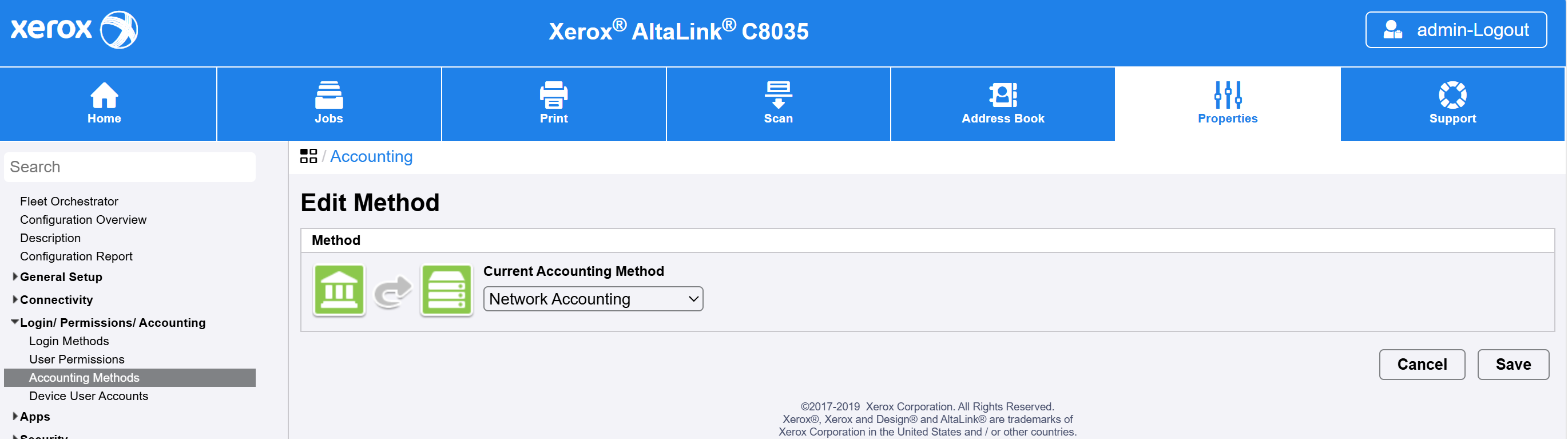
Task: Open the Address Book tab label
Action: pos(1002,118)
